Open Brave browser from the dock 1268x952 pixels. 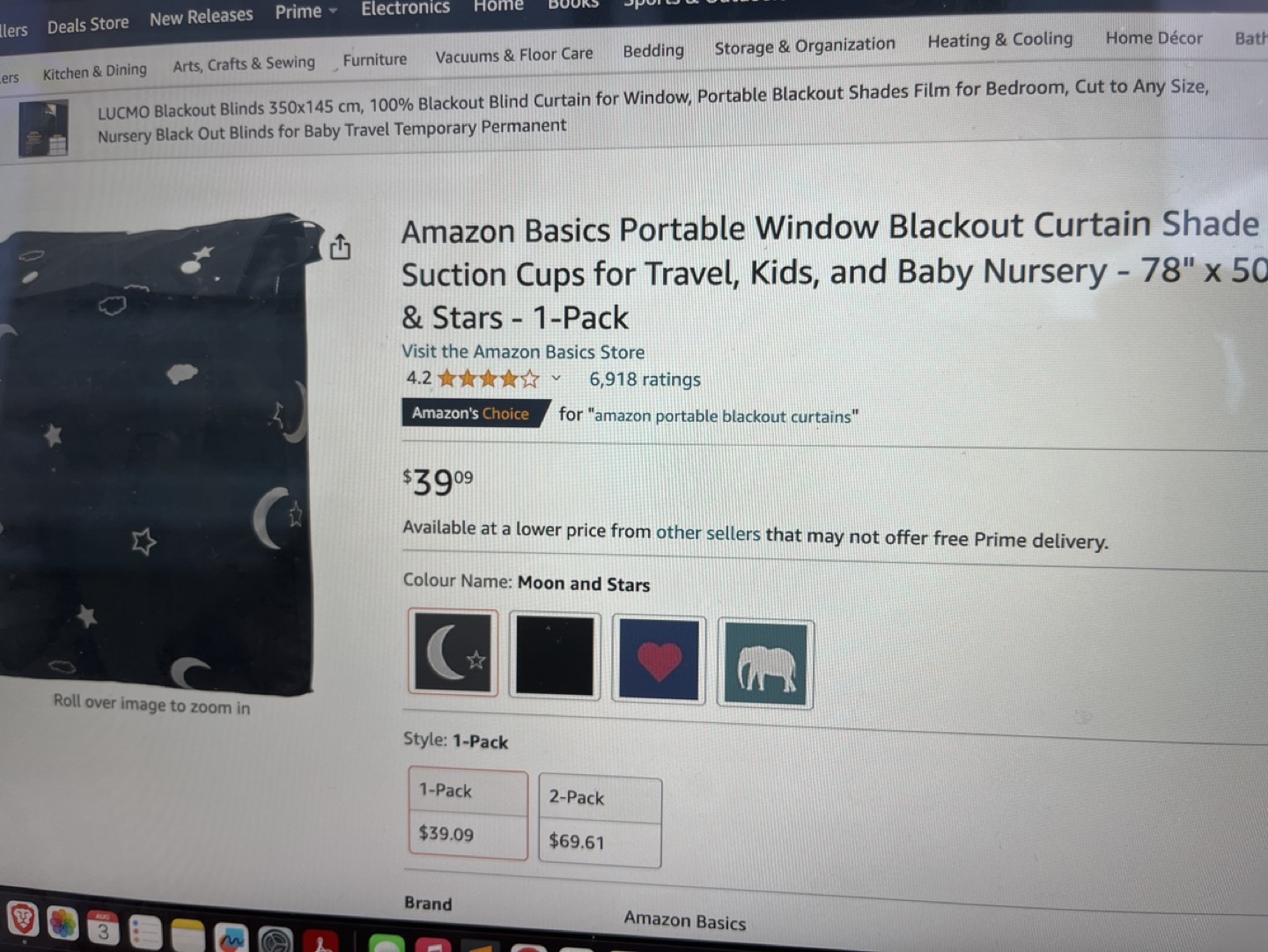(23, 920)
